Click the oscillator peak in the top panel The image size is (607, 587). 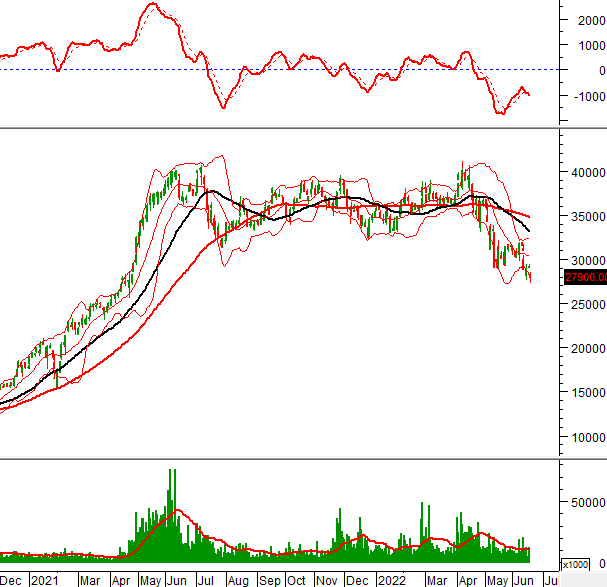(x=151, y=5)
